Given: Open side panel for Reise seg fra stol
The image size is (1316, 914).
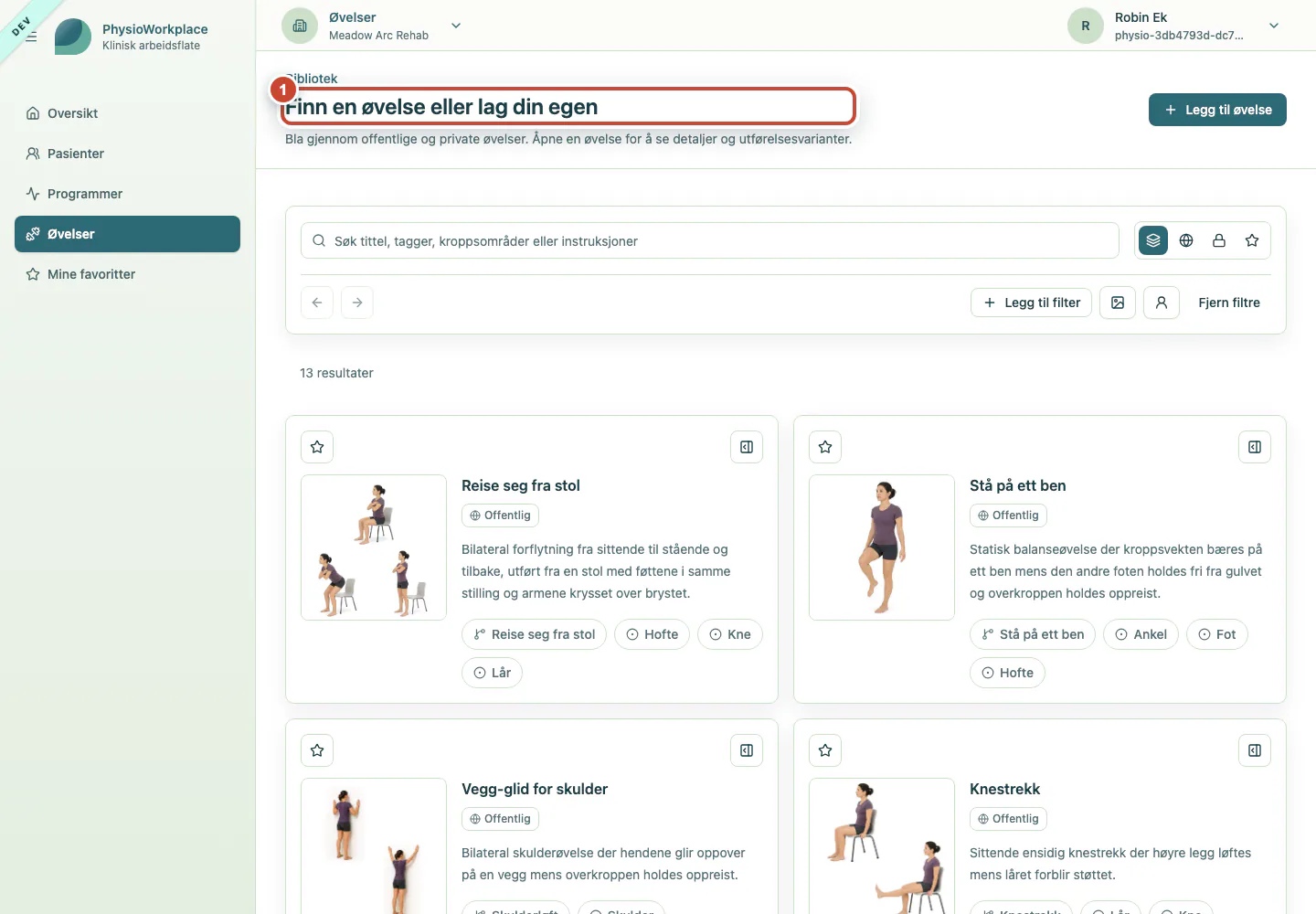Looking at the screenshot, I should click(x=747, y=447).
